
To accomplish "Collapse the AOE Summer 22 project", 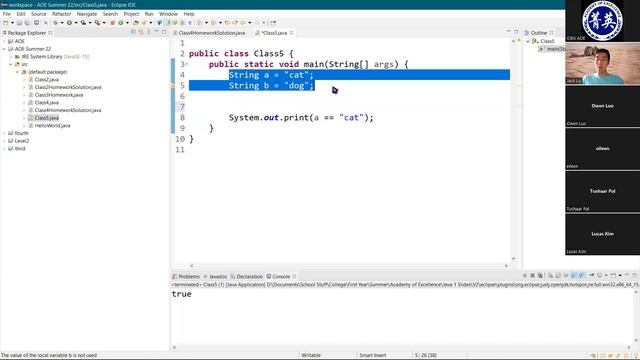I will coord(4,49).
